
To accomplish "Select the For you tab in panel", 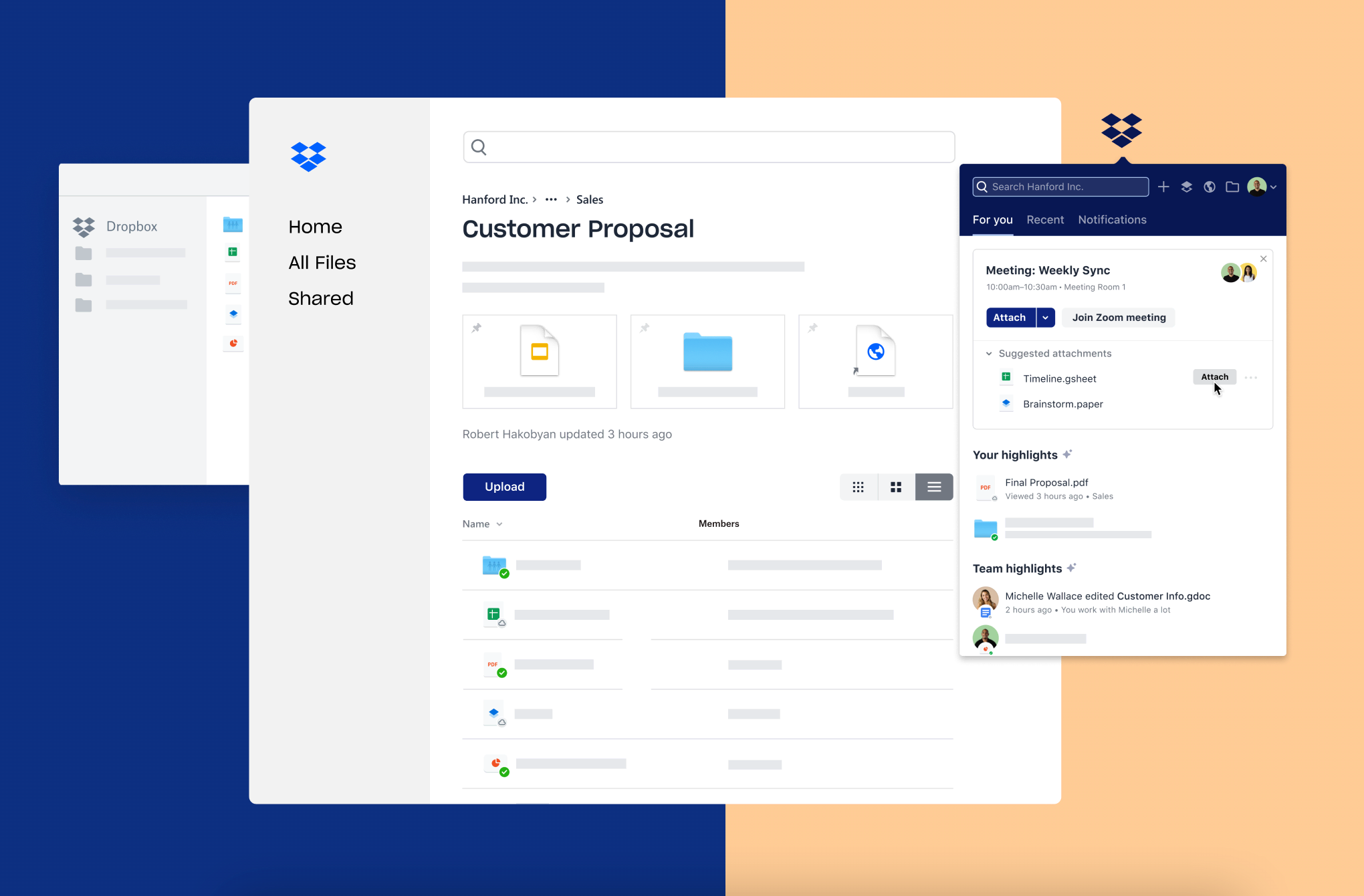I will (992, 219).
